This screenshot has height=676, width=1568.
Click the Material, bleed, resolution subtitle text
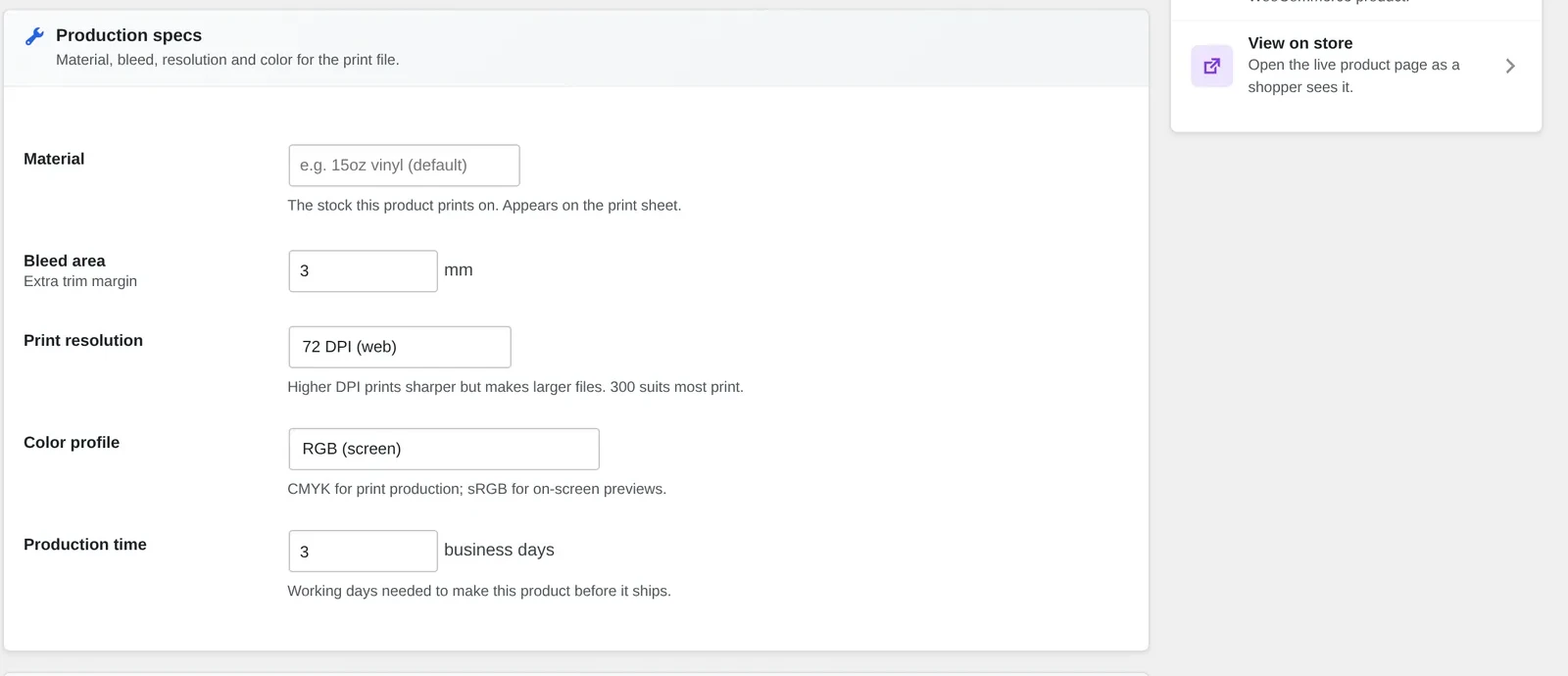[x=227, y=60]
